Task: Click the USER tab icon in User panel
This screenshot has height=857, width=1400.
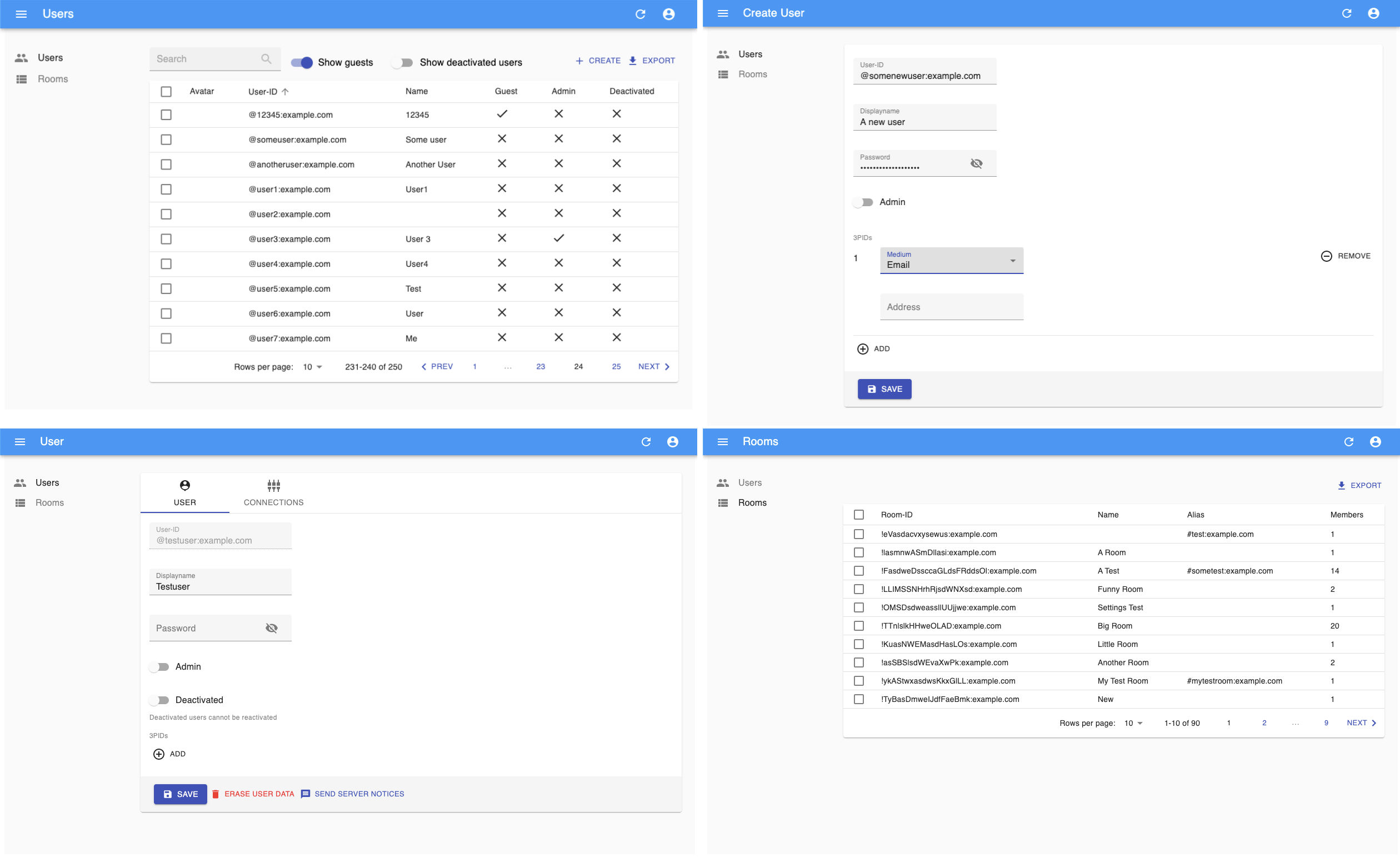Action: click(x=184, y=485)
